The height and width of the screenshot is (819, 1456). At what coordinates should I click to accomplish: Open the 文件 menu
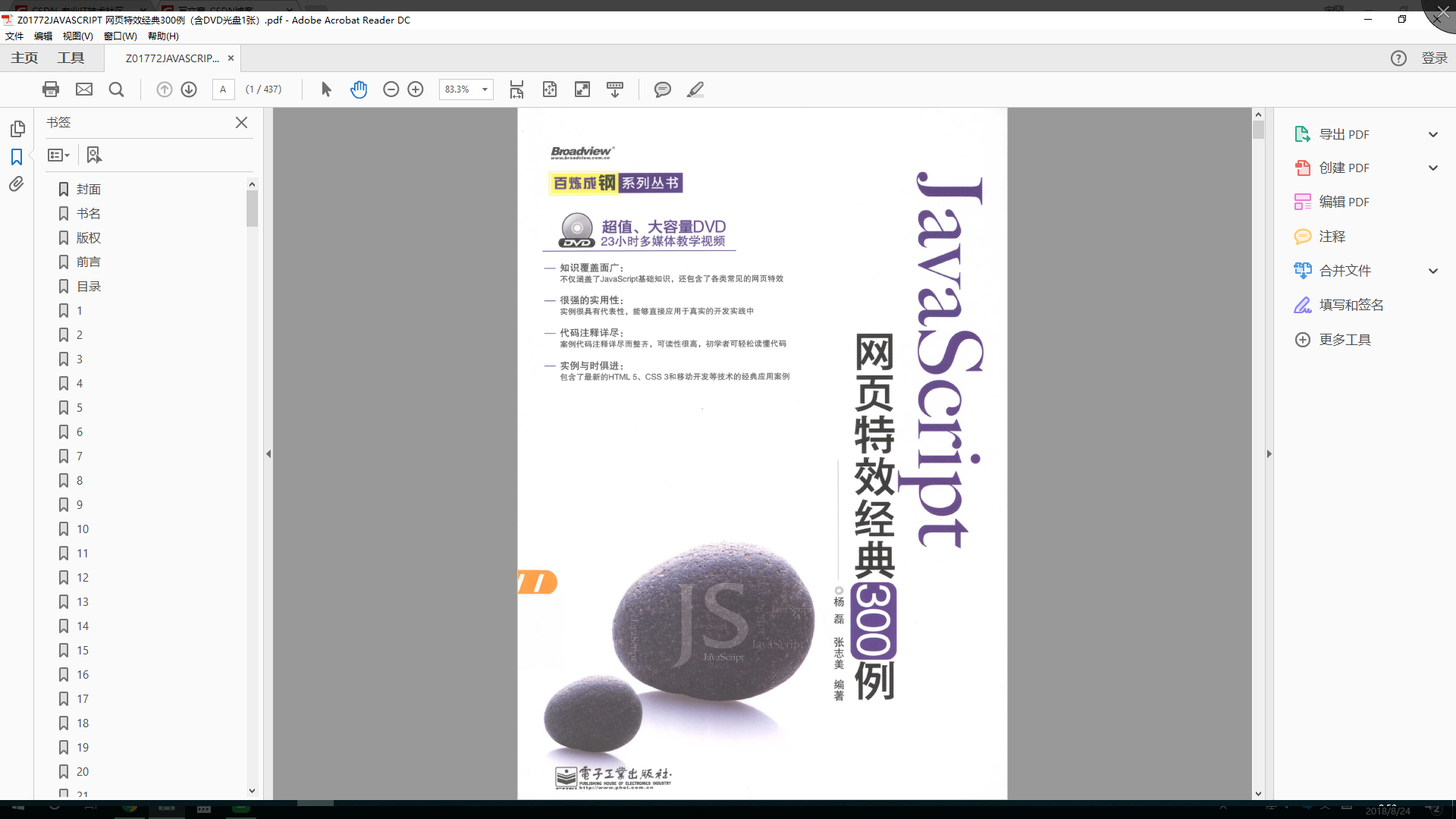[x=14, y=36]
